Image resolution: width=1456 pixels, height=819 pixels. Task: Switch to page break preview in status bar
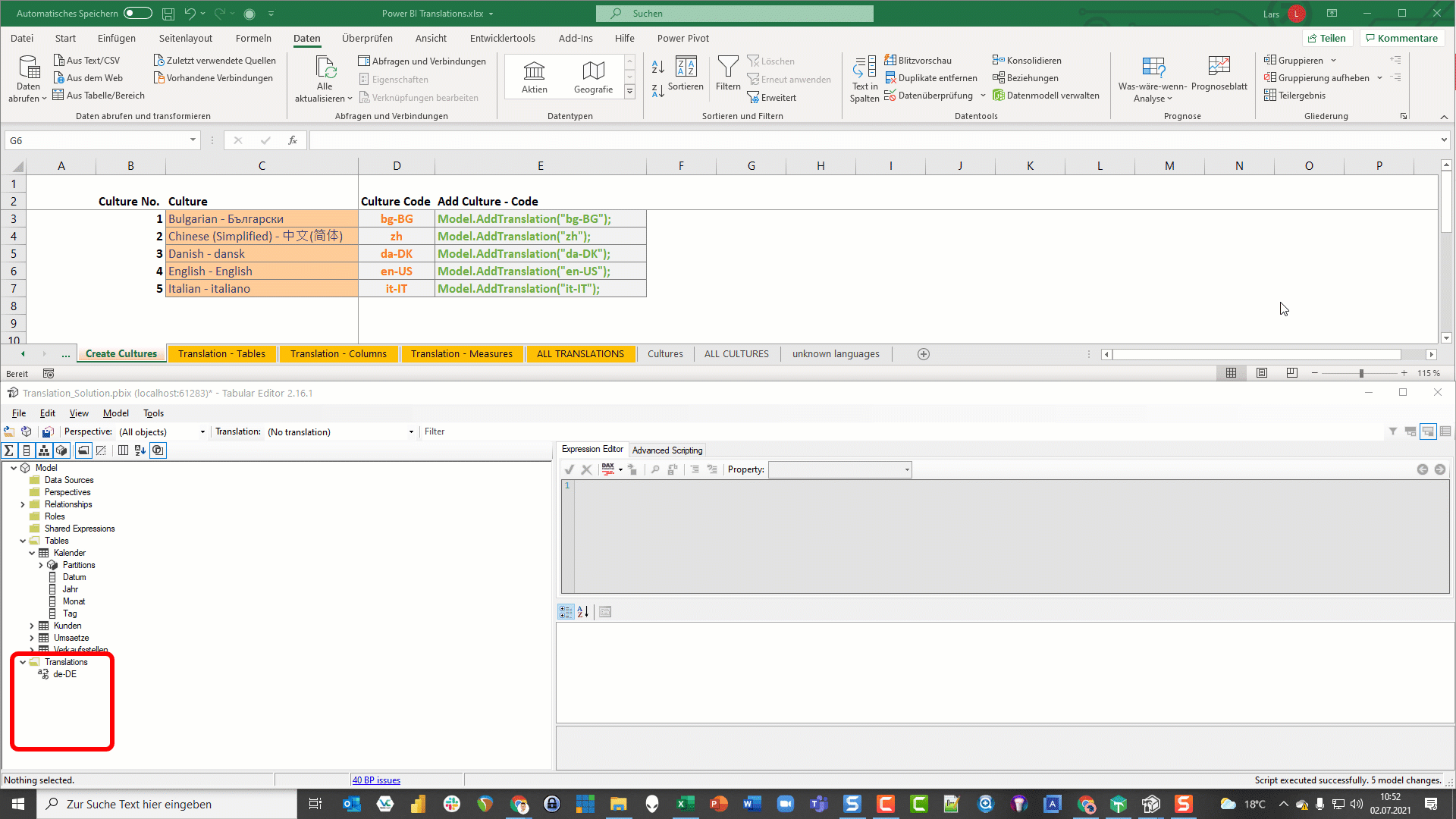(1292, 373)
